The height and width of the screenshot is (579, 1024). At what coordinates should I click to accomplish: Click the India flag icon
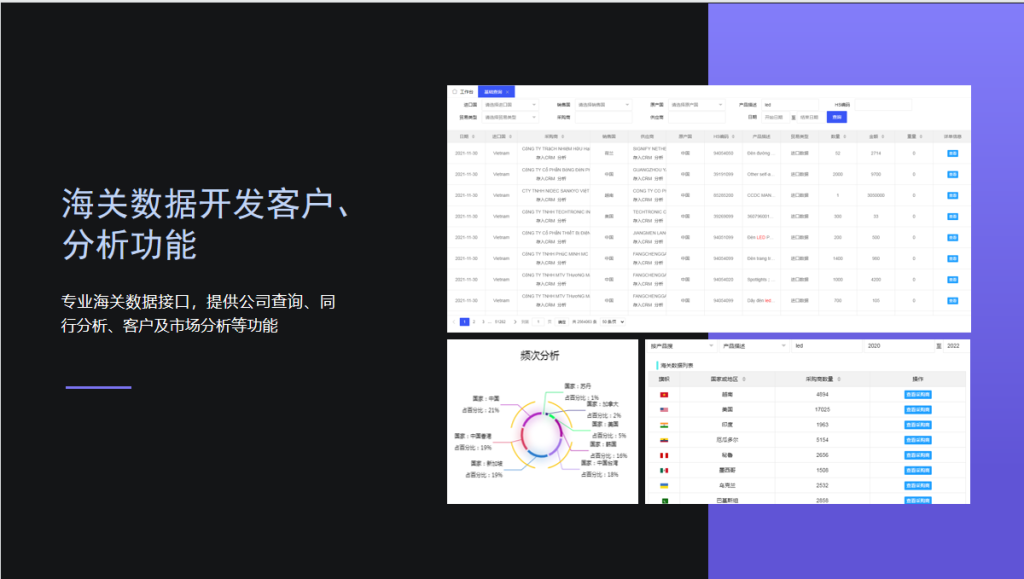pos(663,425)
